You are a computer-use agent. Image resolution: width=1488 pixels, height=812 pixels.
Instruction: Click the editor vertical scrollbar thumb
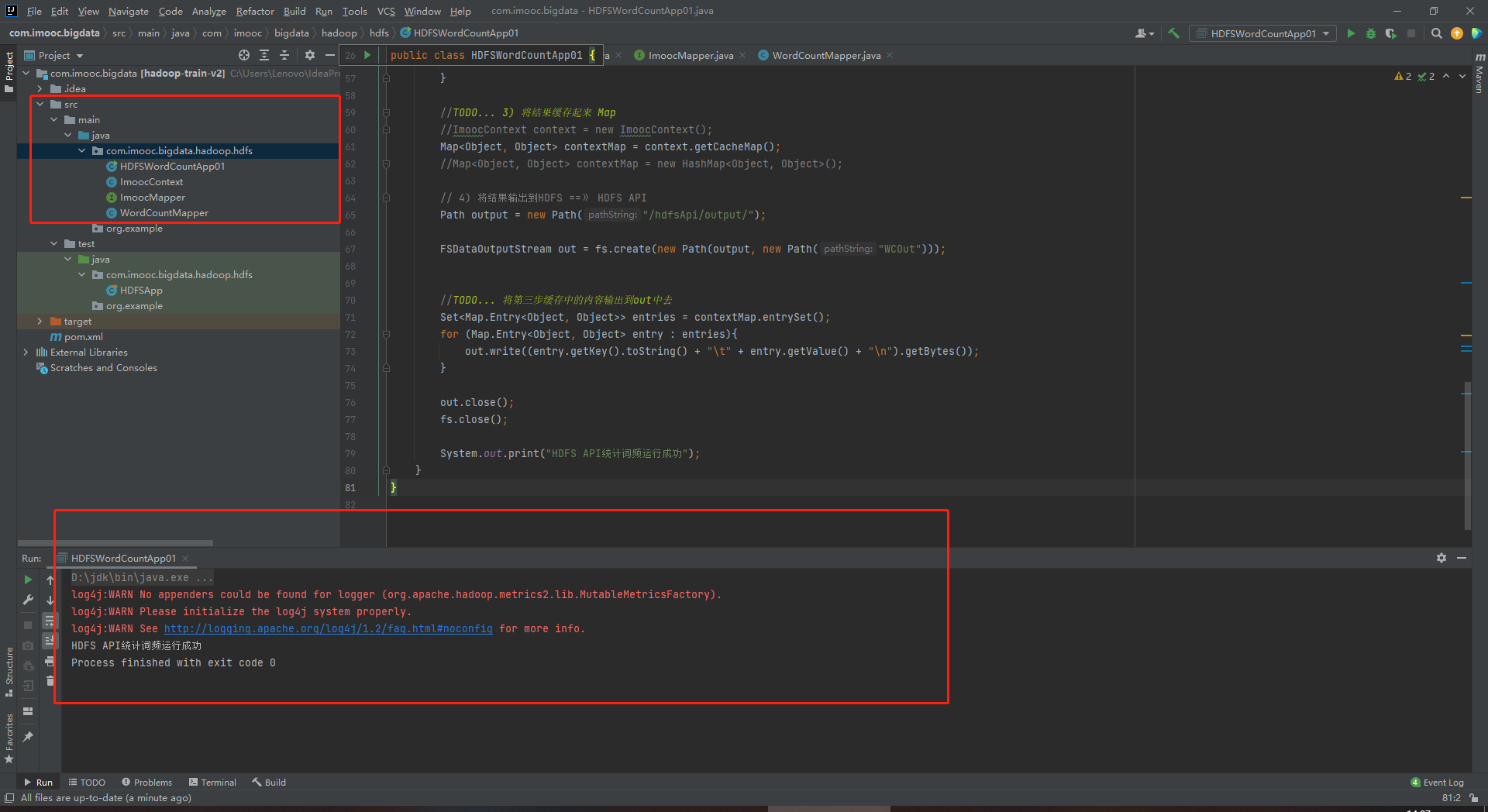pyautogui.click(x=1467, y=456)
